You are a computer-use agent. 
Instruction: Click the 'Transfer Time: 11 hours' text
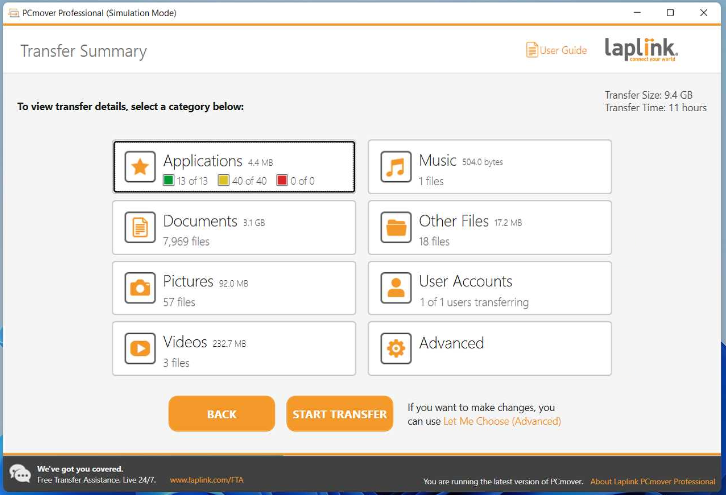[656, 107]
